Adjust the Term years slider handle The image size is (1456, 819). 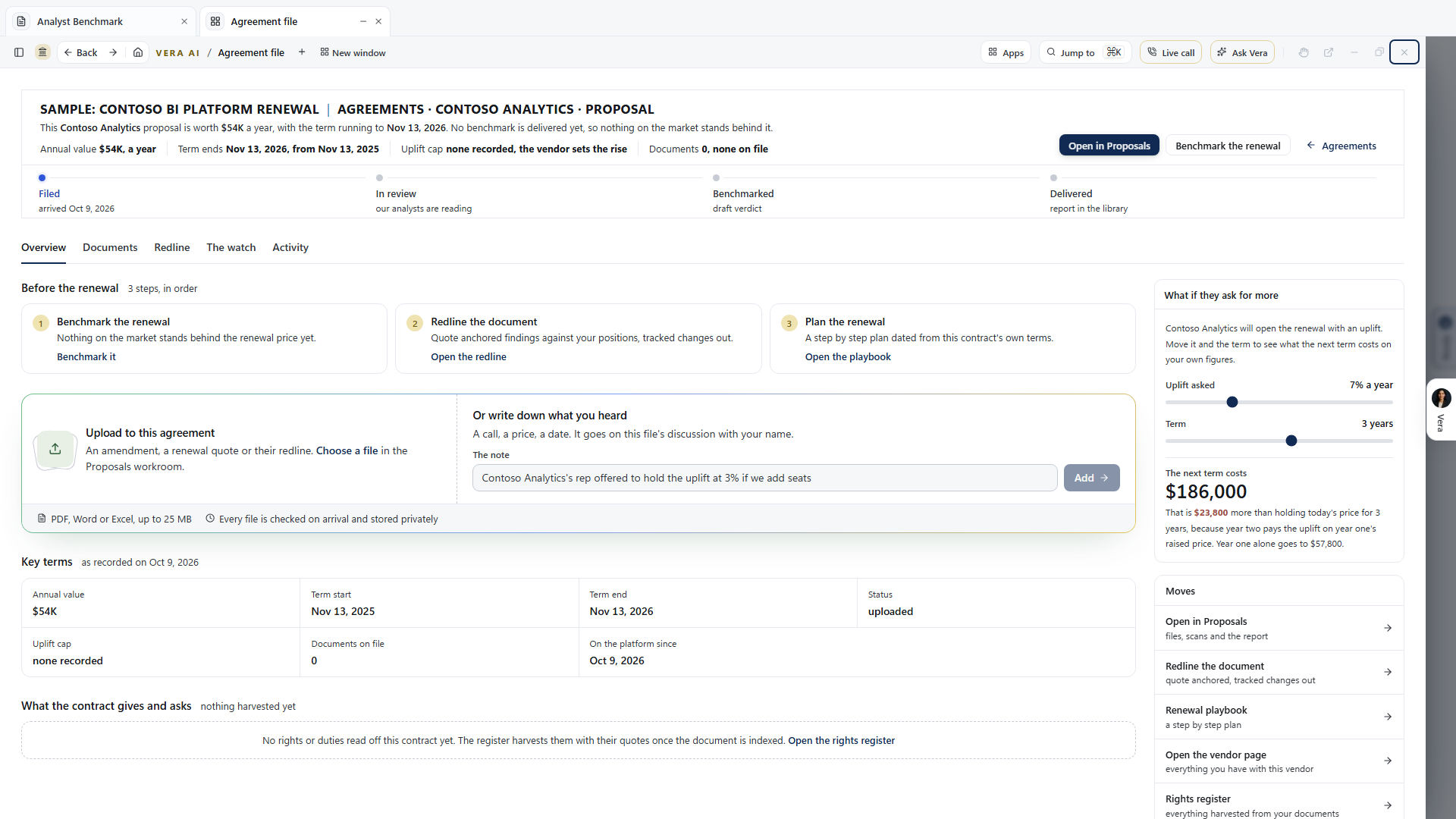coord(1291,441)
